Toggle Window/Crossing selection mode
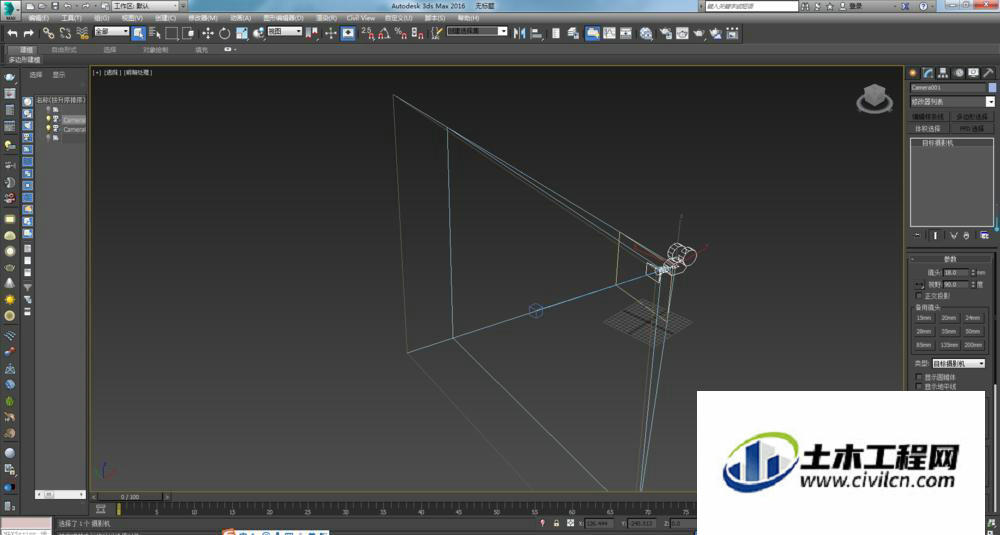The image size is (1000, 535). coord(188,33)
